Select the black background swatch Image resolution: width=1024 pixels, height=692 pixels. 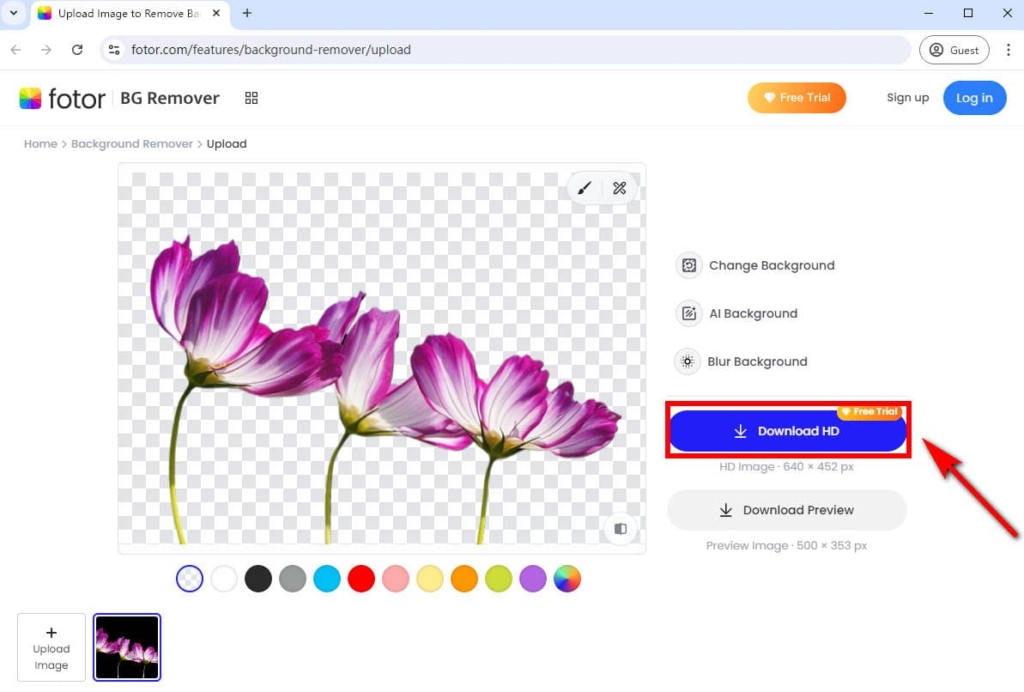pos(258,578)
